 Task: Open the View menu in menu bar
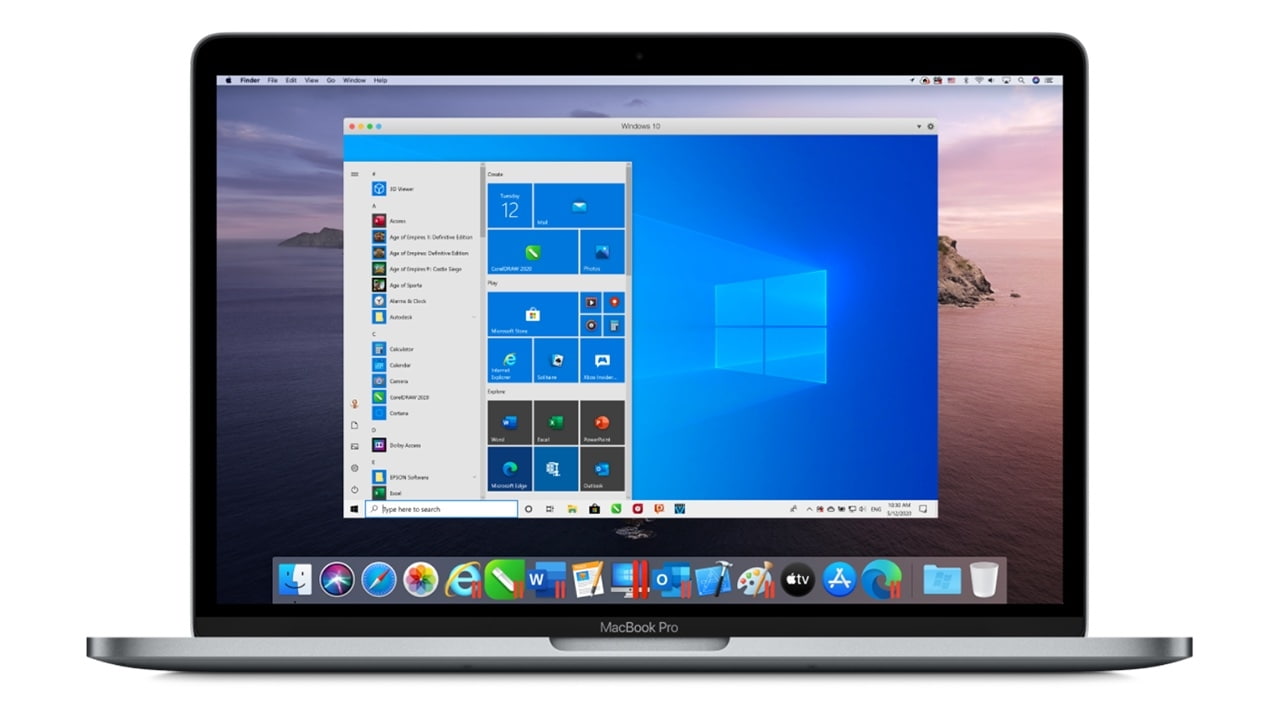click(311, 80)
